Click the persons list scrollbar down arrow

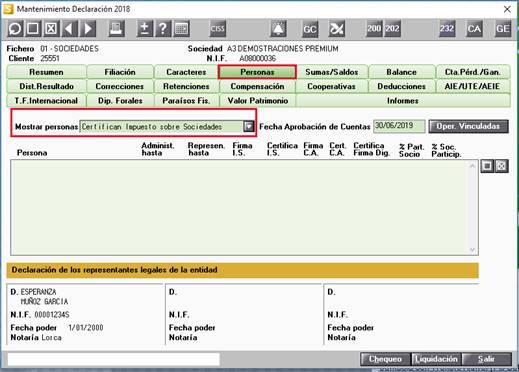472,250
